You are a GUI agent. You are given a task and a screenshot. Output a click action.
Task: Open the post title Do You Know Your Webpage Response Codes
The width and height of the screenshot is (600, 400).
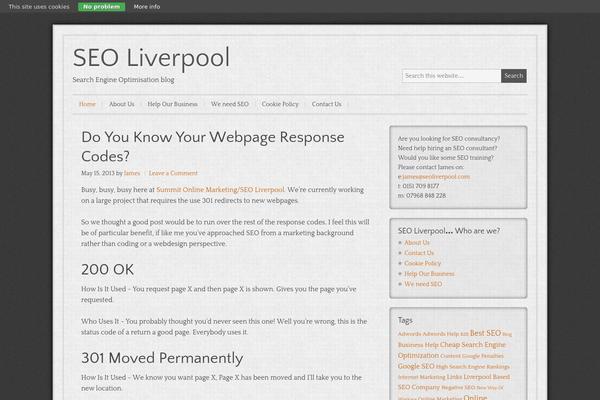pyautogui.click(x=213, y=147)
